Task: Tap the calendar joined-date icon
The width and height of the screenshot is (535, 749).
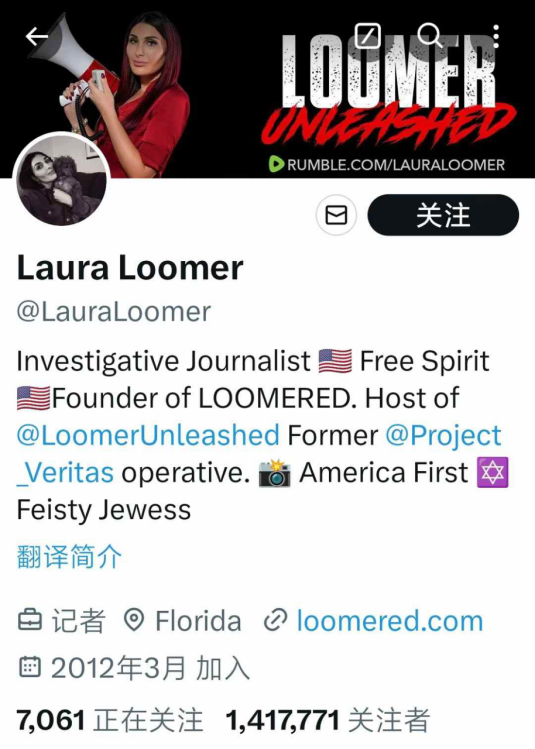Action: click(30, 667)
